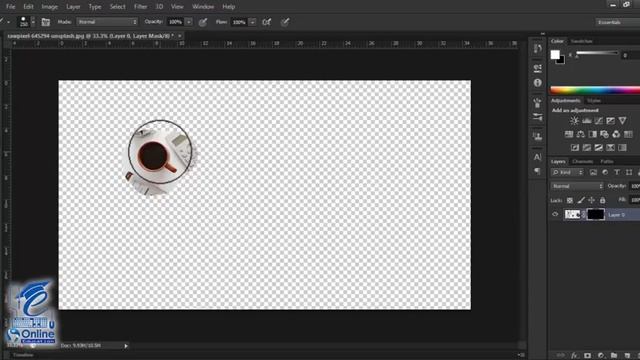Open the Image menu
The width and height of the screenshot is (640, 360).
pyautogui.click(x=49, y=7)
